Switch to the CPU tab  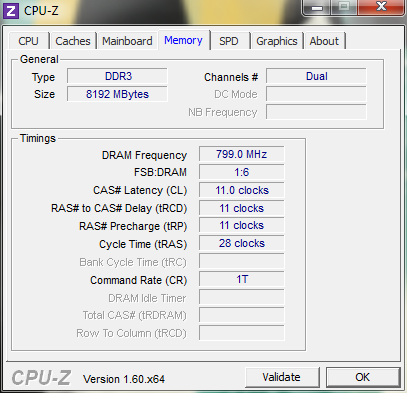tap(29, 41)
